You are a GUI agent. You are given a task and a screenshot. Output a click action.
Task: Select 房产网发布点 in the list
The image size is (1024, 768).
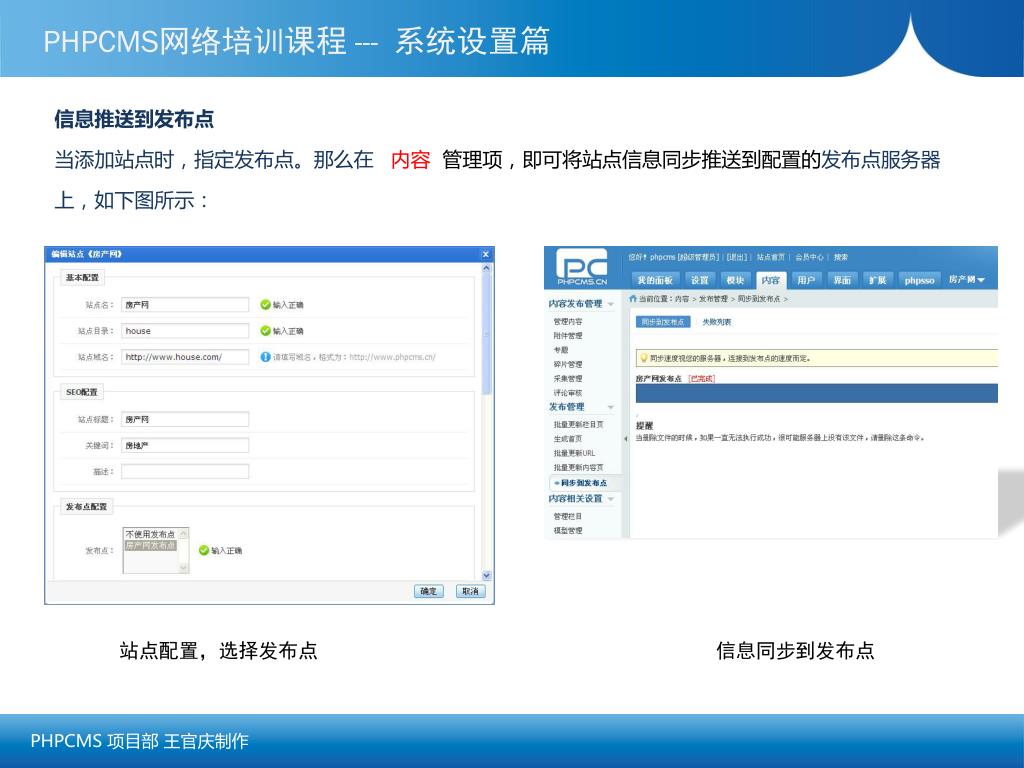[150, 545]
